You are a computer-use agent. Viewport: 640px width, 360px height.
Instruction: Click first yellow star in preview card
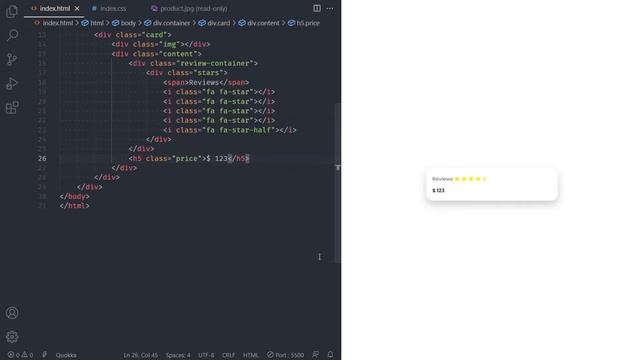[x=457, y=179]
